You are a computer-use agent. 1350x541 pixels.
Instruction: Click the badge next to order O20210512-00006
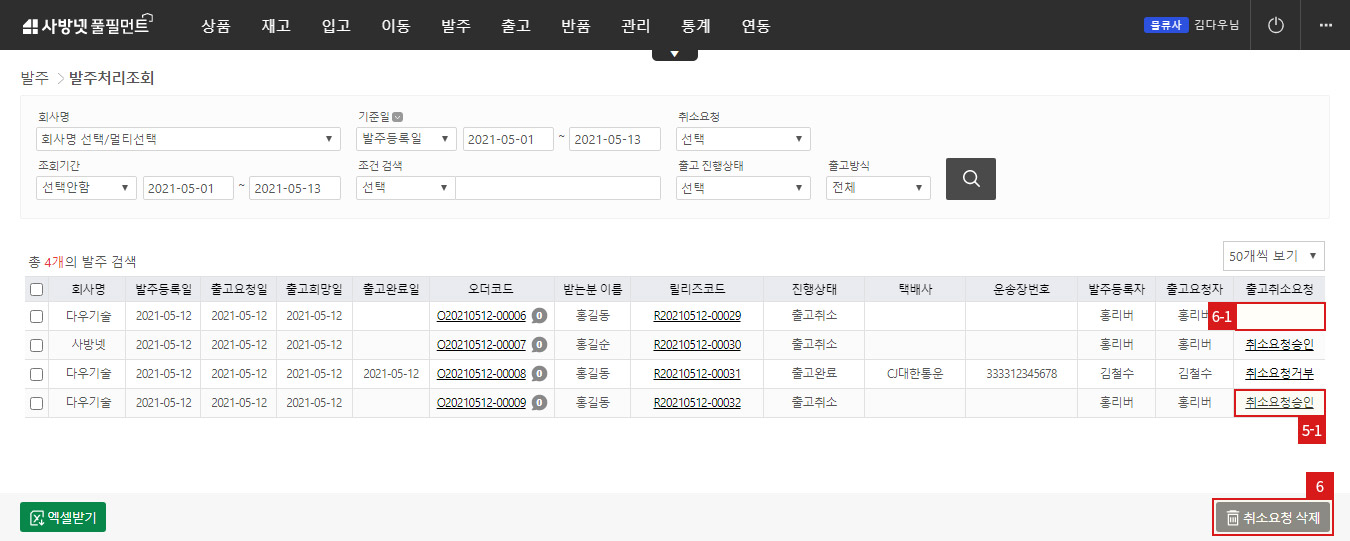click(539, 316)
